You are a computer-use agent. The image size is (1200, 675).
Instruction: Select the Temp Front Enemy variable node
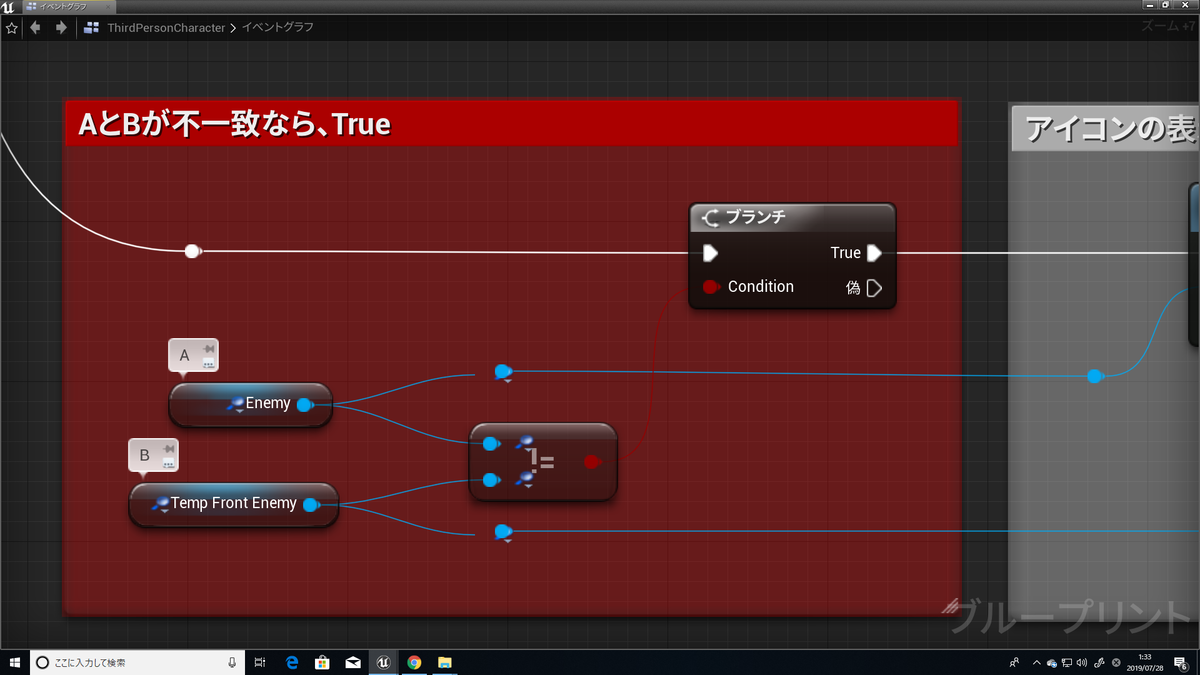pos(233,504)
